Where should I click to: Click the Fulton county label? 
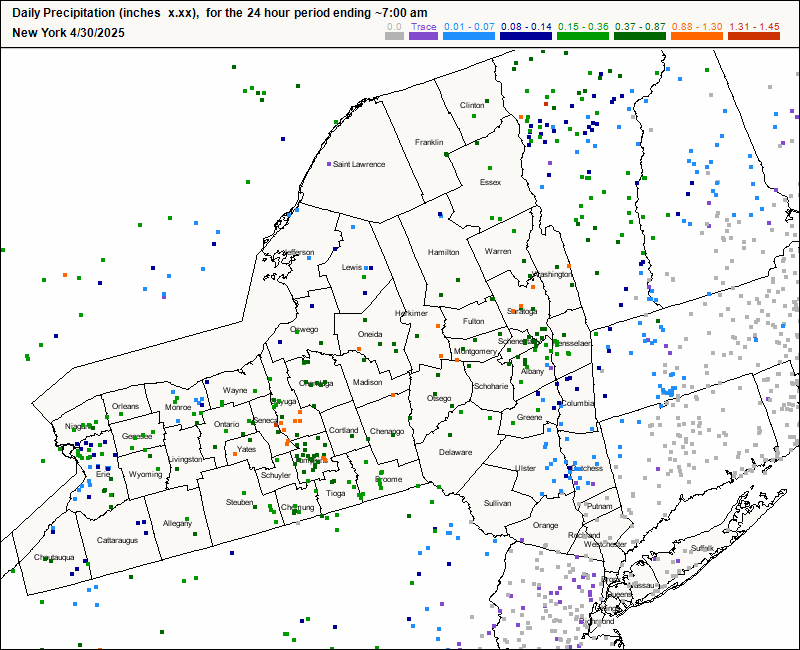(473, 321)
